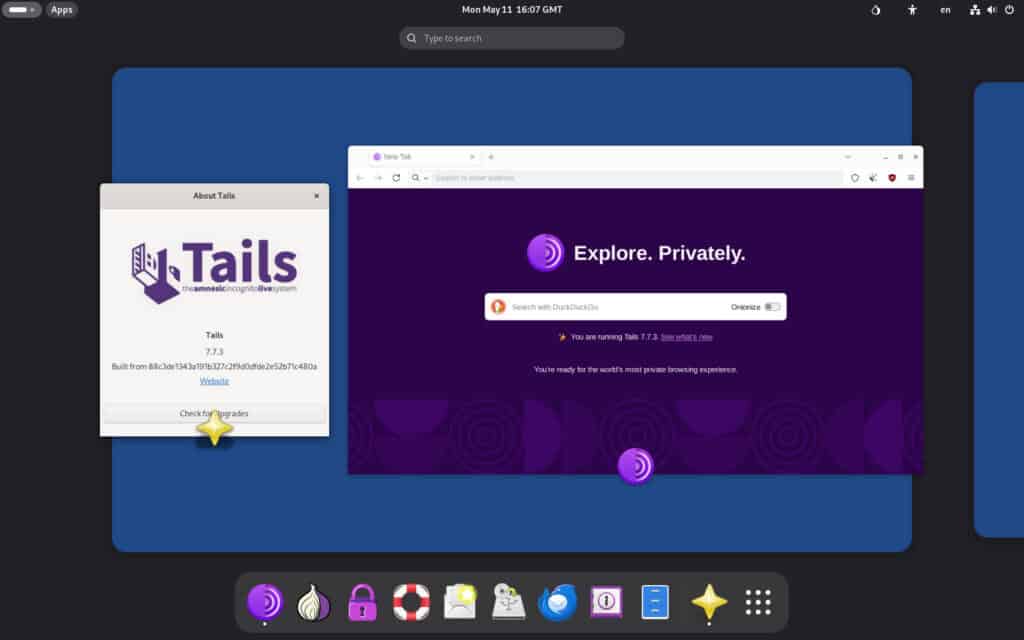The width and height of the screenshot is (1024, 640).
Task: Click the activities workspace indicator pill
Action: coord(21,10)
